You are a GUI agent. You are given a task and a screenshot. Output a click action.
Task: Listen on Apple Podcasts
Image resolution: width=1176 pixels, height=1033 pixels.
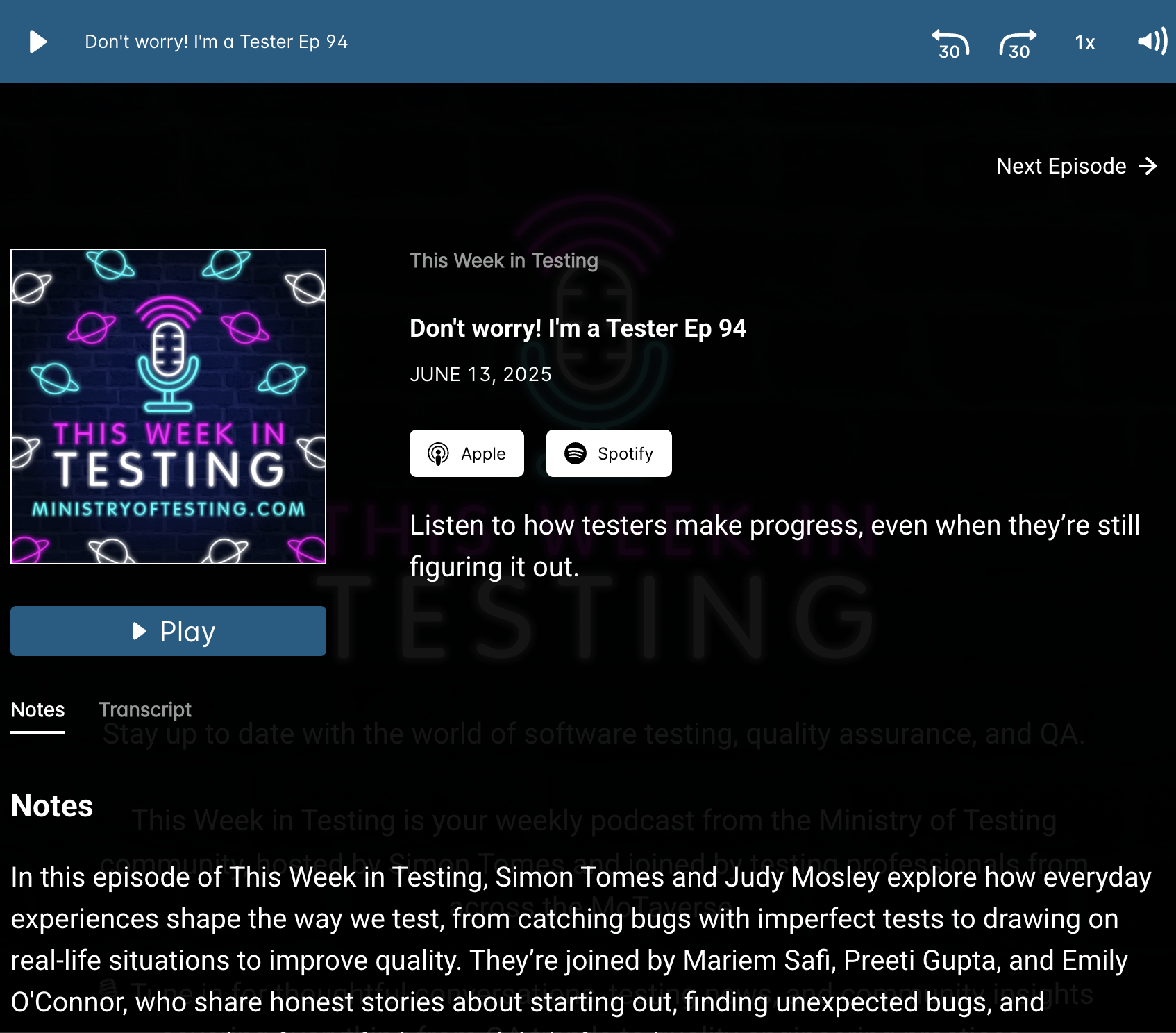(467, 453)
